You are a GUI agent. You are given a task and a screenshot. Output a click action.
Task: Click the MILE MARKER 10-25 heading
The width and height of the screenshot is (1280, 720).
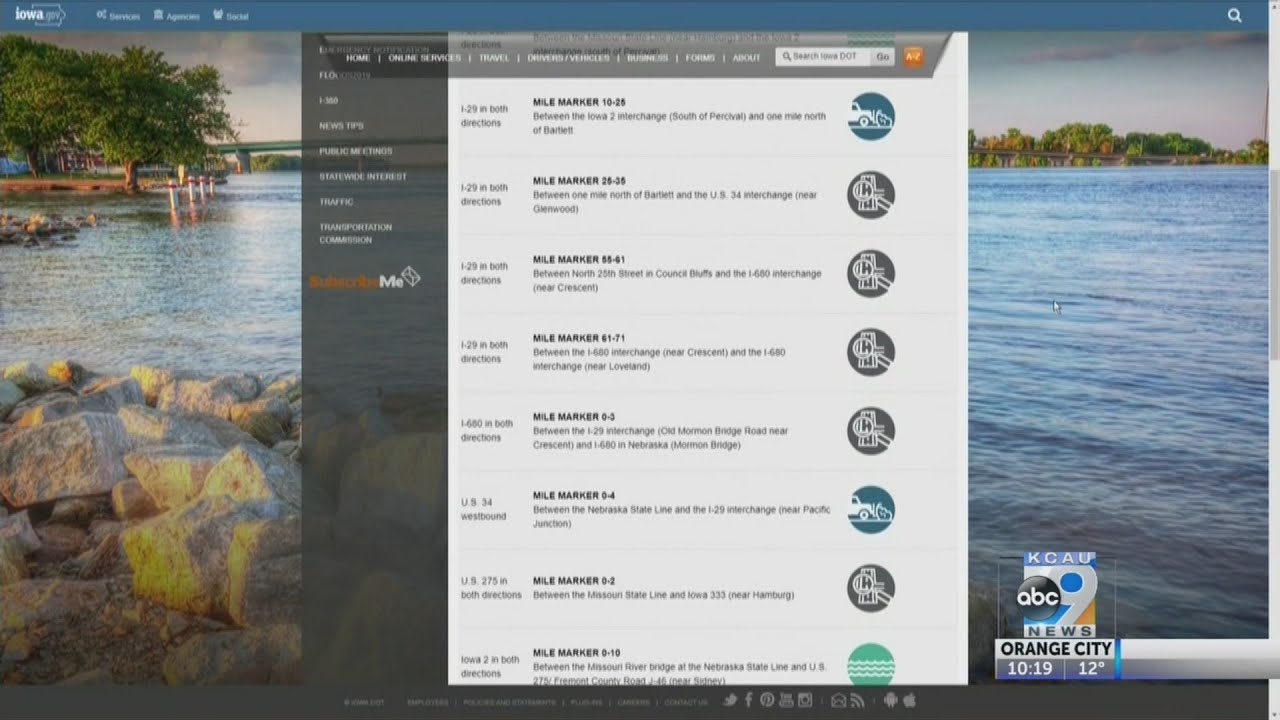click(x=579, y=102)
